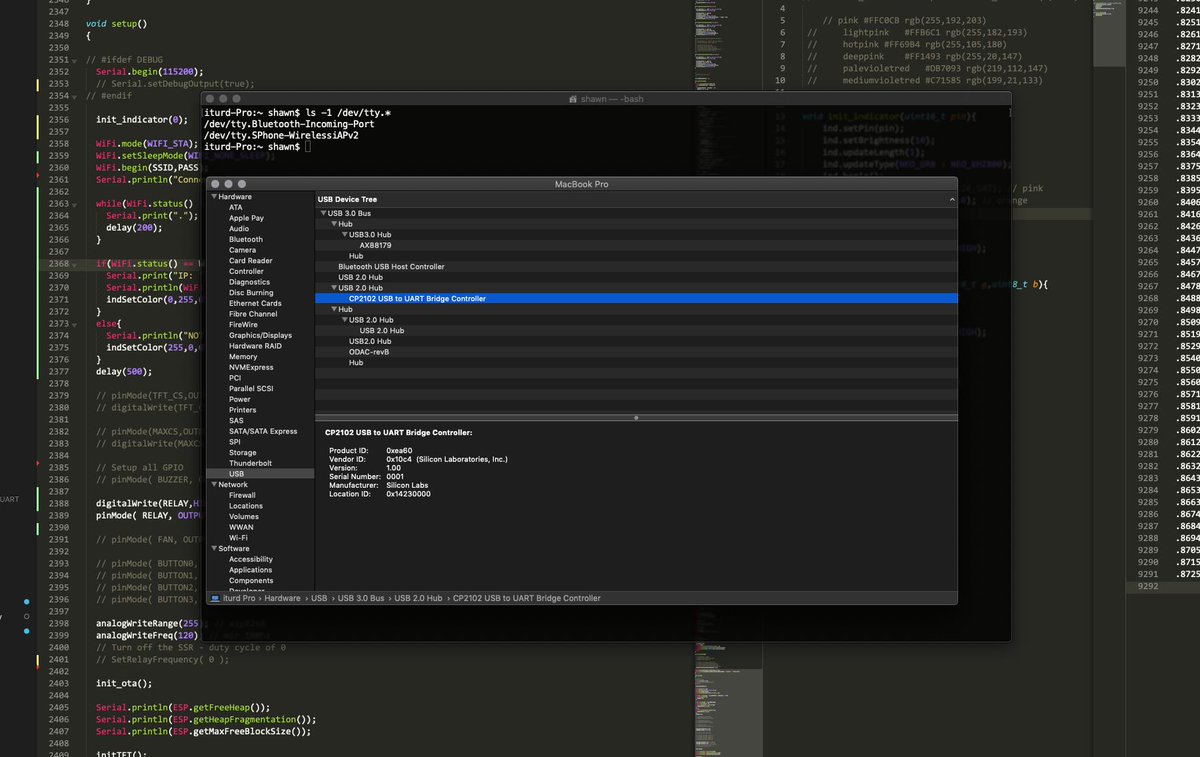This screenshot has width=1200, height=757.
Task: Select Thunderbolt category
Action: point(251,463)
